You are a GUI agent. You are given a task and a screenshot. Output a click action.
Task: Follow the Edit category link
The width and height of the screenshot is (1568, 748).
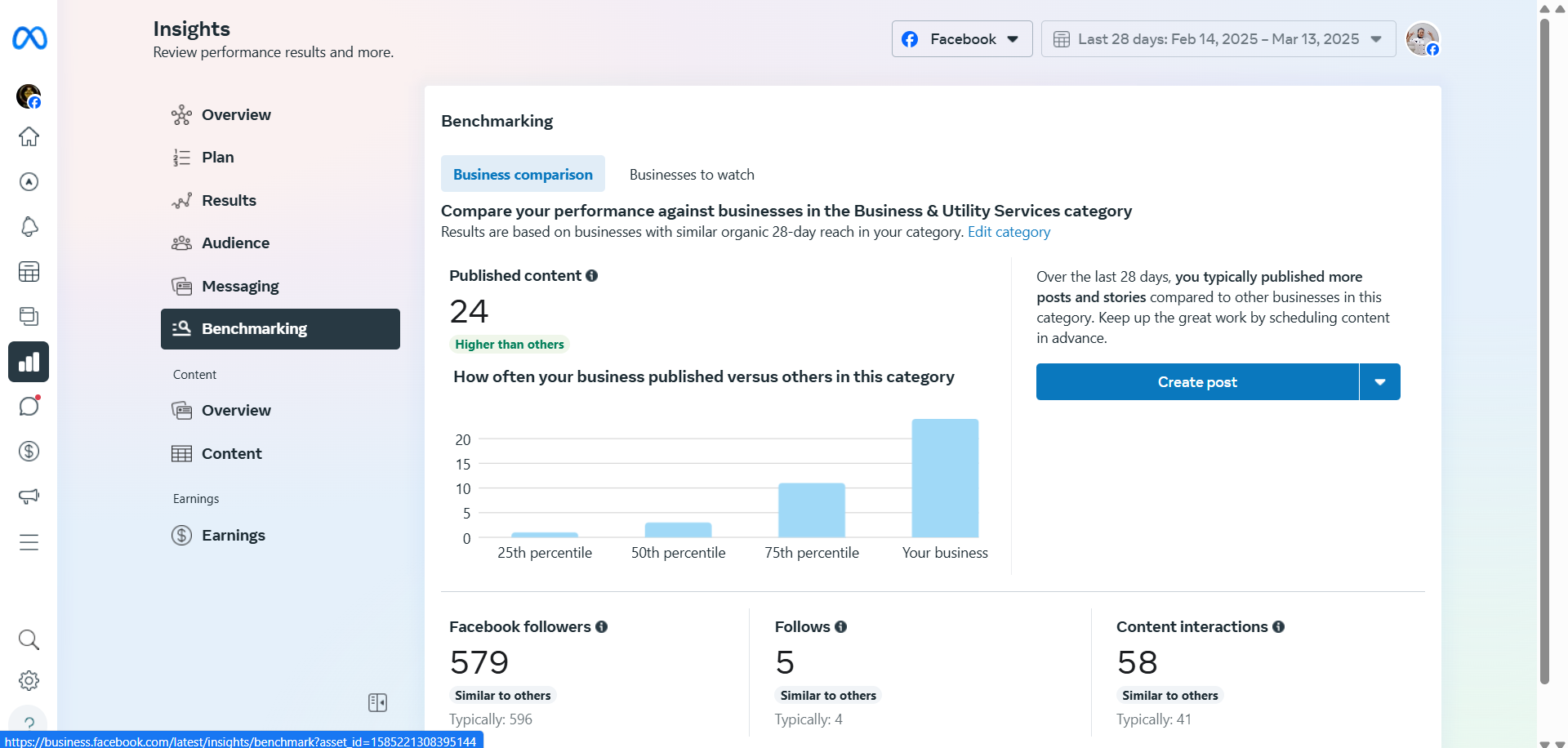[1009, 232]
